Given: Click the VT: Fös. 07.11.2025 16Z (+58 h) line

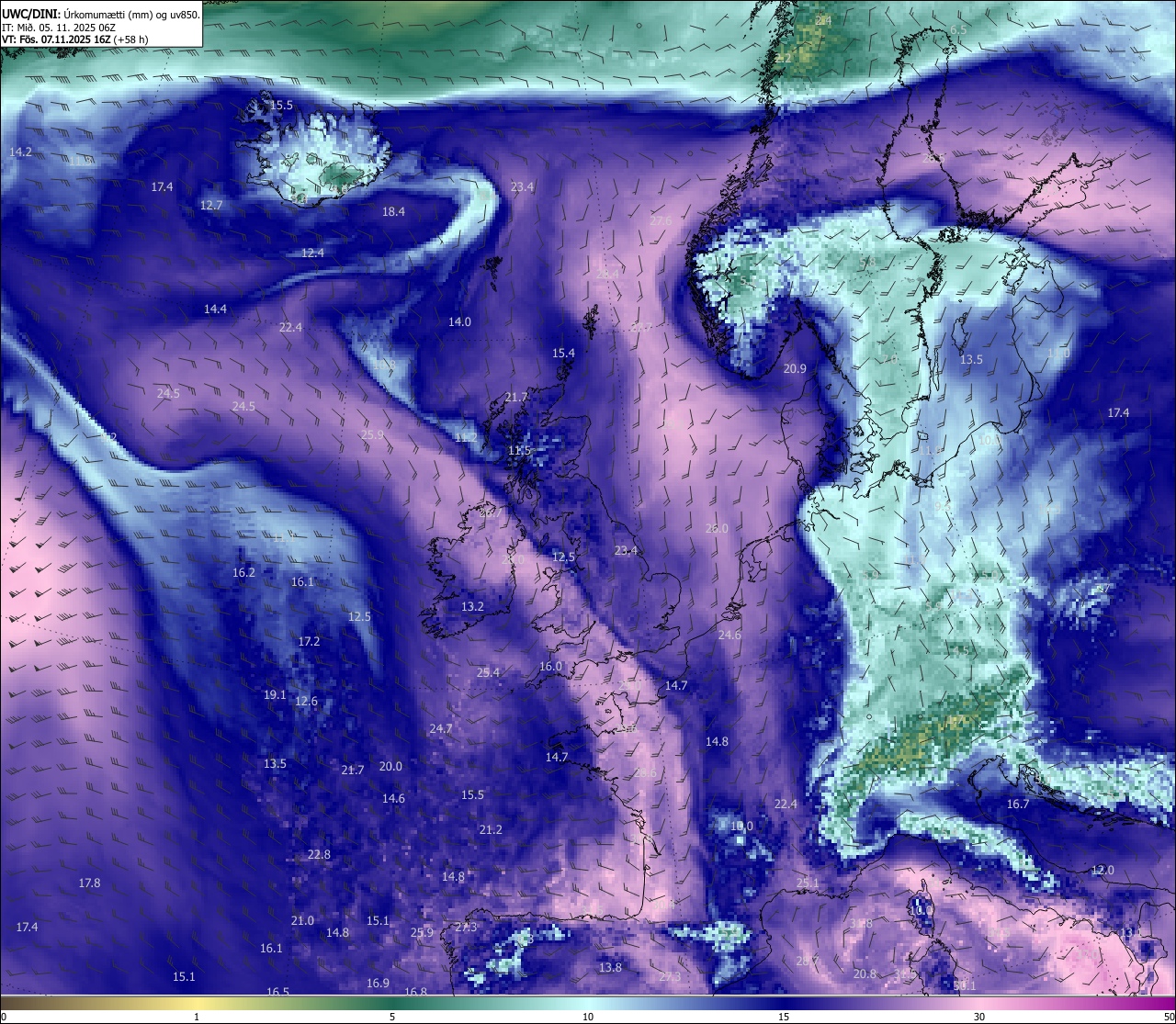Looking at the screenshot, I should 75,39.
